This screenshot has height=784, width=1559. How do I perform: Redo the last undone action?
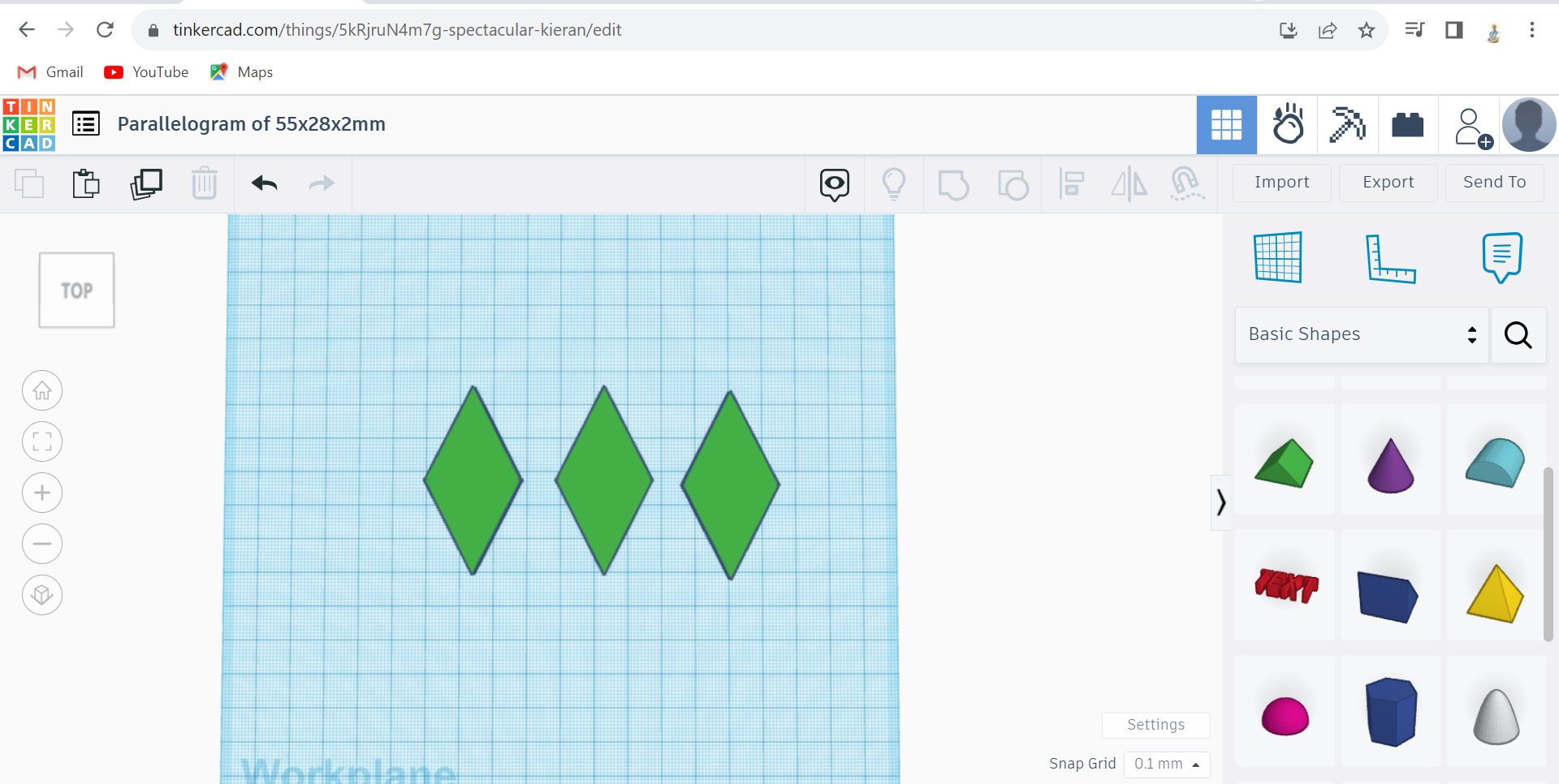click(x=322, y=183)
